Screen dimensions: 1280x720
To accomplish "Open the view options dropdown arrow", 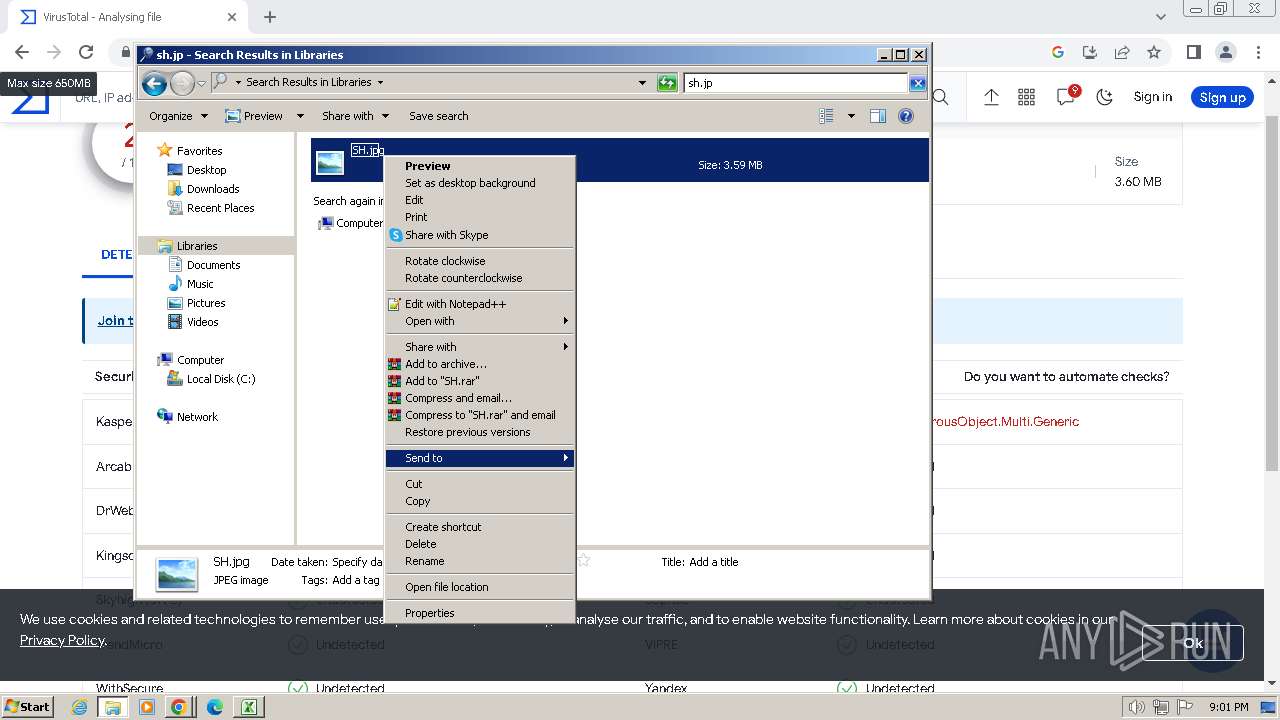I will click(x=851, y=116).
